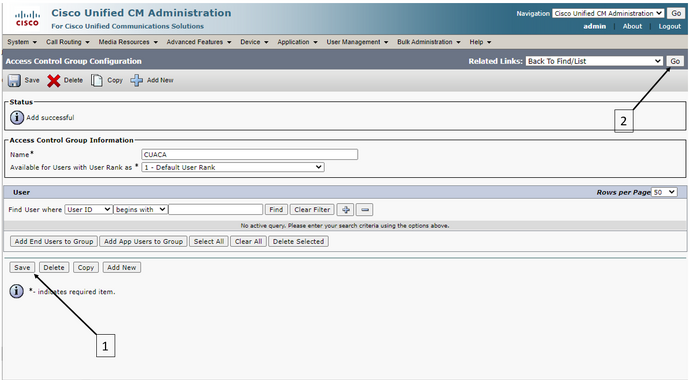The image size is (690, 380).
Task: Open the Call Routing menu
Action: [x=68, y=42]
